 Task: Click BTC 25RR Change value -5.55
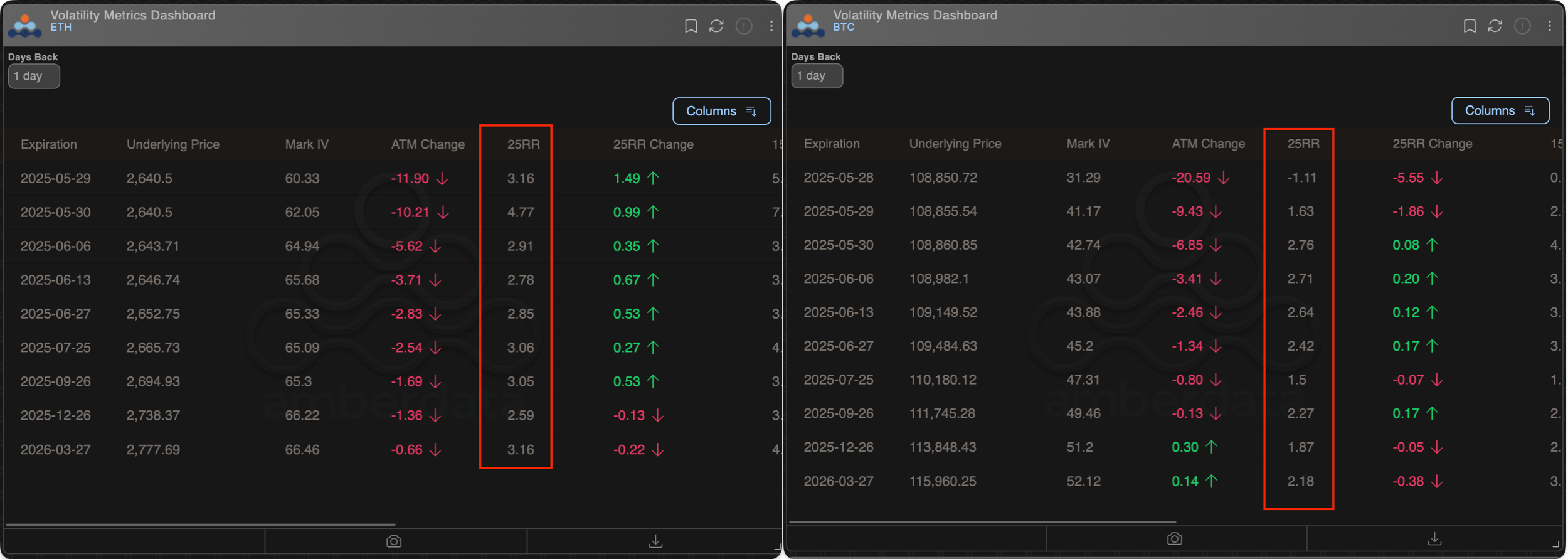pos(1408,178)
